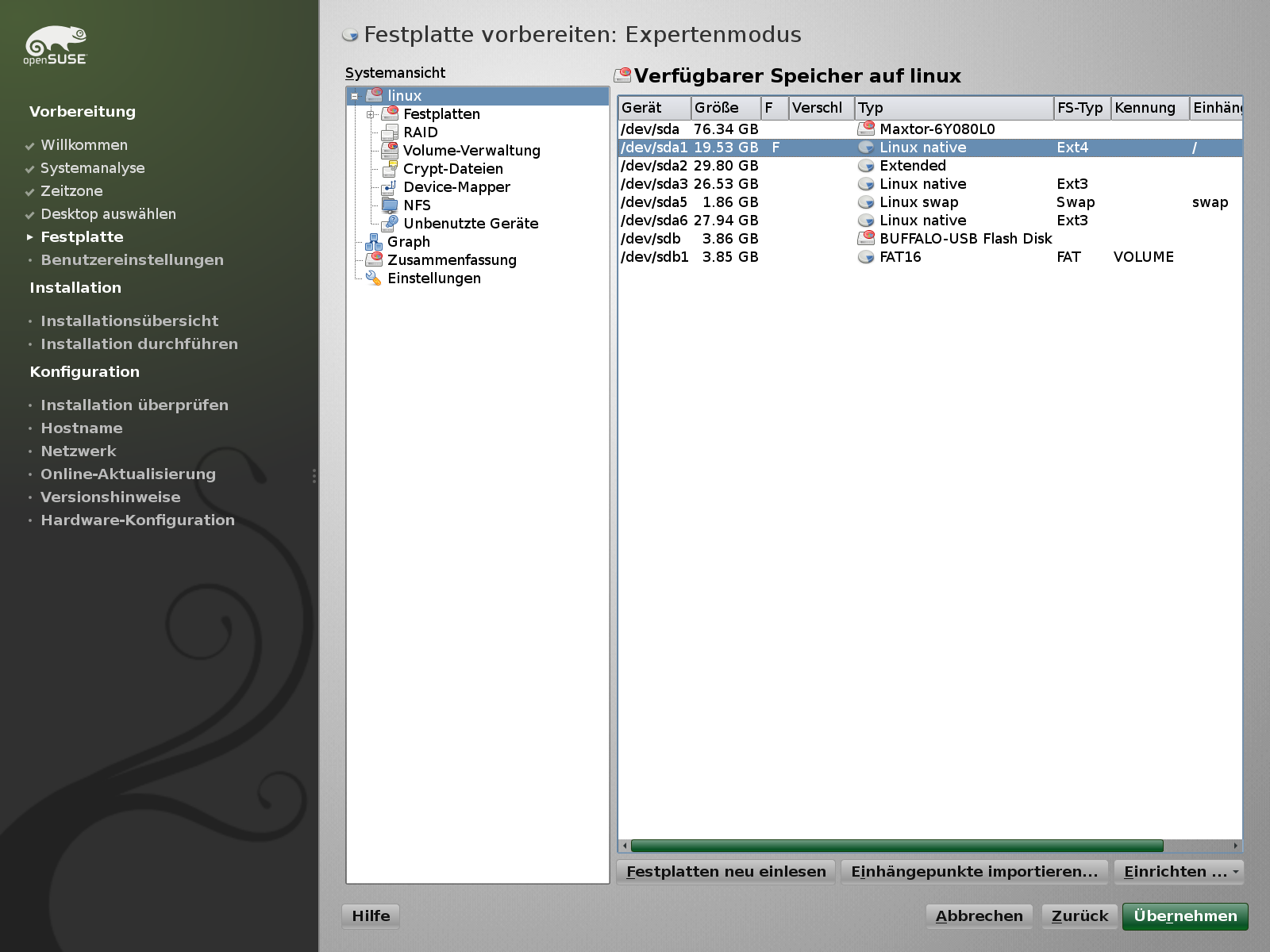Open Zusammenfassung in the tree
Image resolution: width=1270 pixels, height=952 pixels.
452,259
